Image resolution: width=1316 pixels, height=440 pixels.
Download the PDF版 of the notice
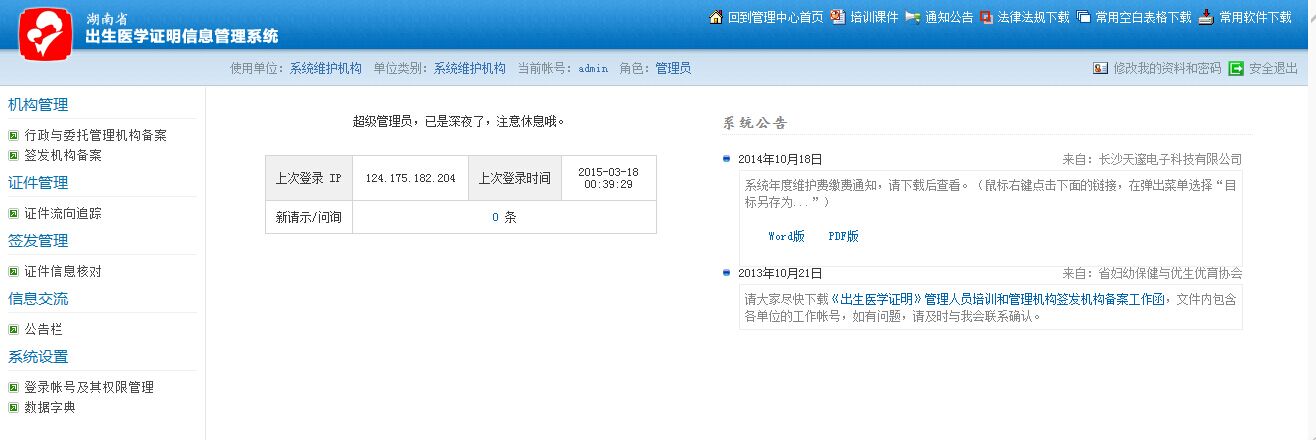coord(844,237)
